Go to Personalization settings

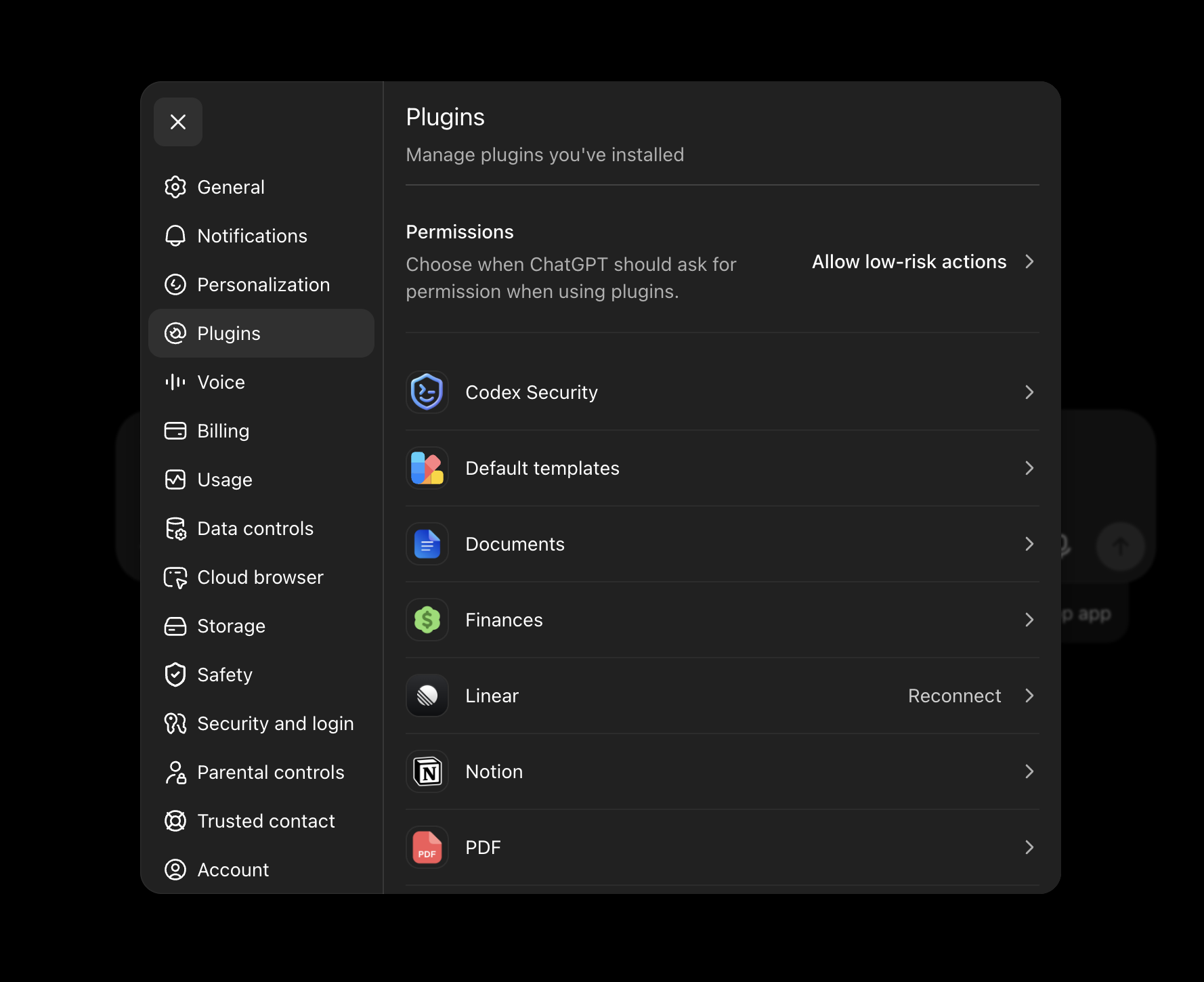pyautogui.click(x=261, y=284)
